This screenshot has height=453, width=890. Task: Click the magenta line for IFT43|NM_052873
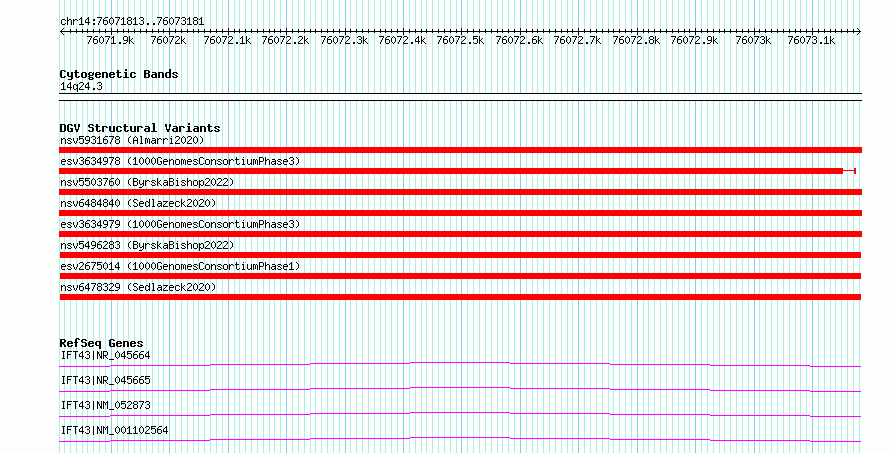coord(460,414)
